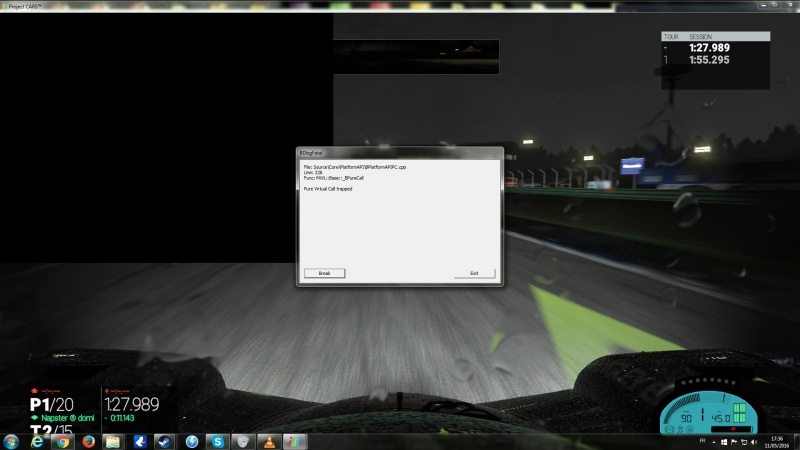Click the 'File: Source\Core\PlatformAPI' line
800x450 pixels.
tap(355, 167)
